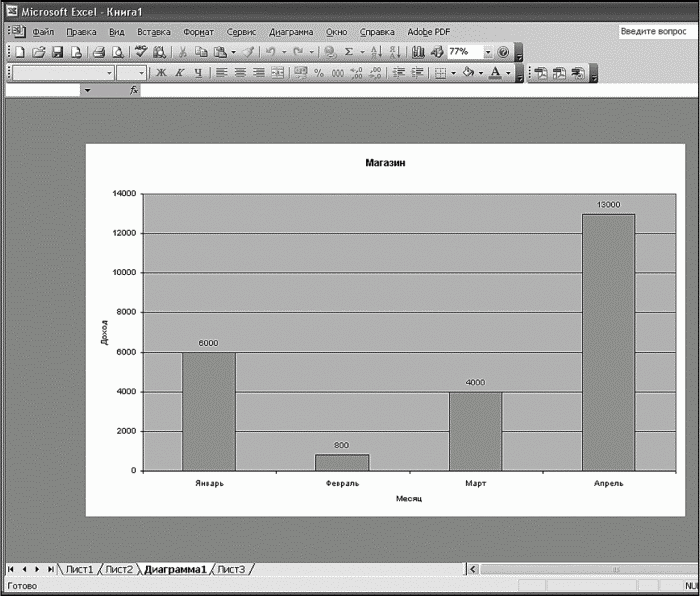Open the Сервис menu
This screenshot has width=700, height=596.
241,32
